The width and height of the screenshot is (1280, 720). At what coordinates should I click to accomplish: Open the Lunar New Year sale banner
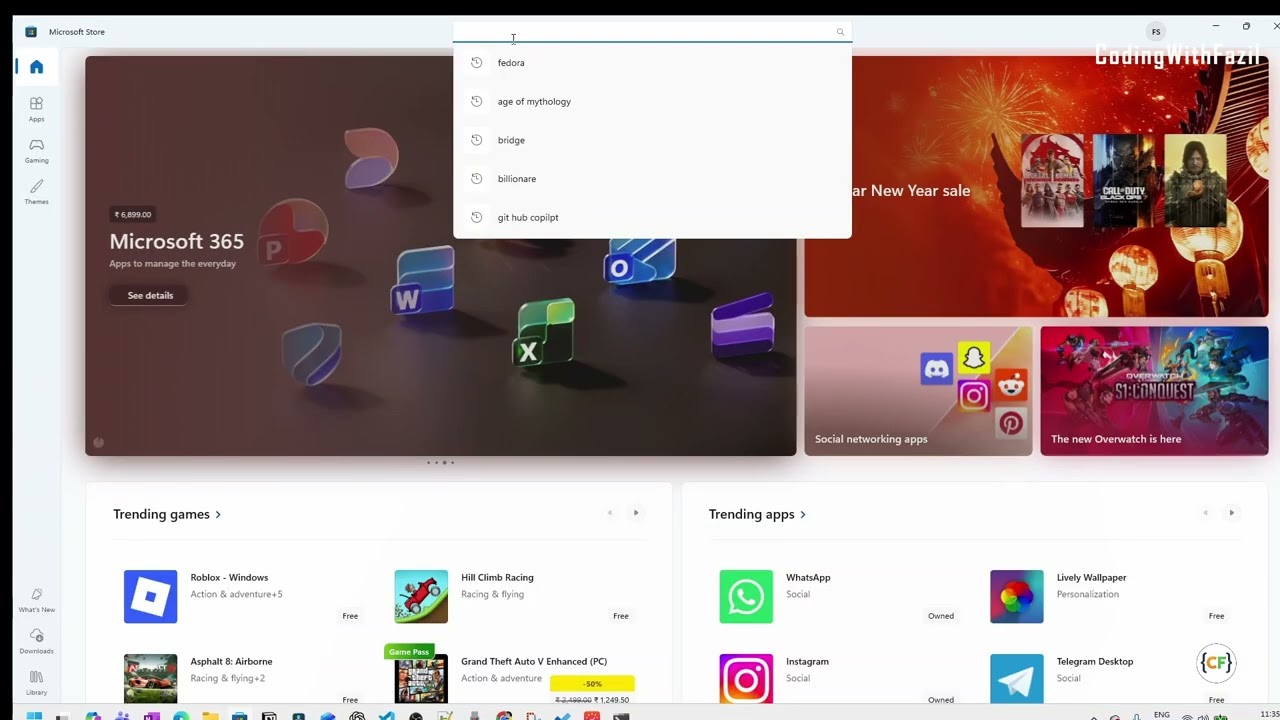[1036, 186]
